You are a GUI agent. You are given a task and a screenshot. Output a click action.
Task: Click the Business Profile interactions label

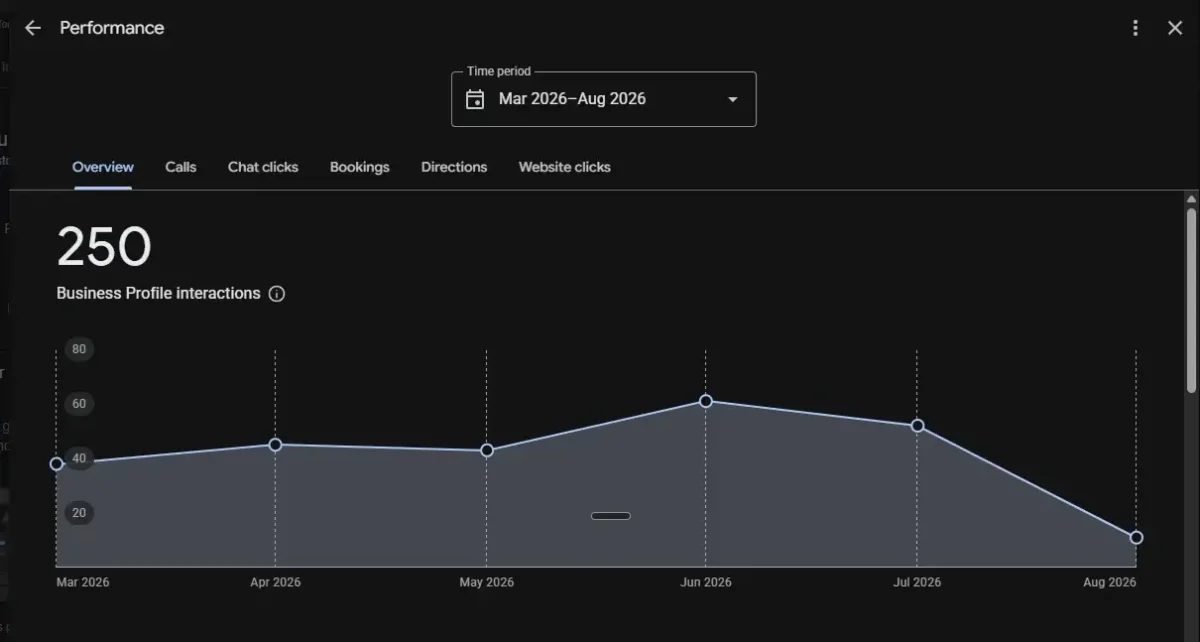[x=158, y=294]
